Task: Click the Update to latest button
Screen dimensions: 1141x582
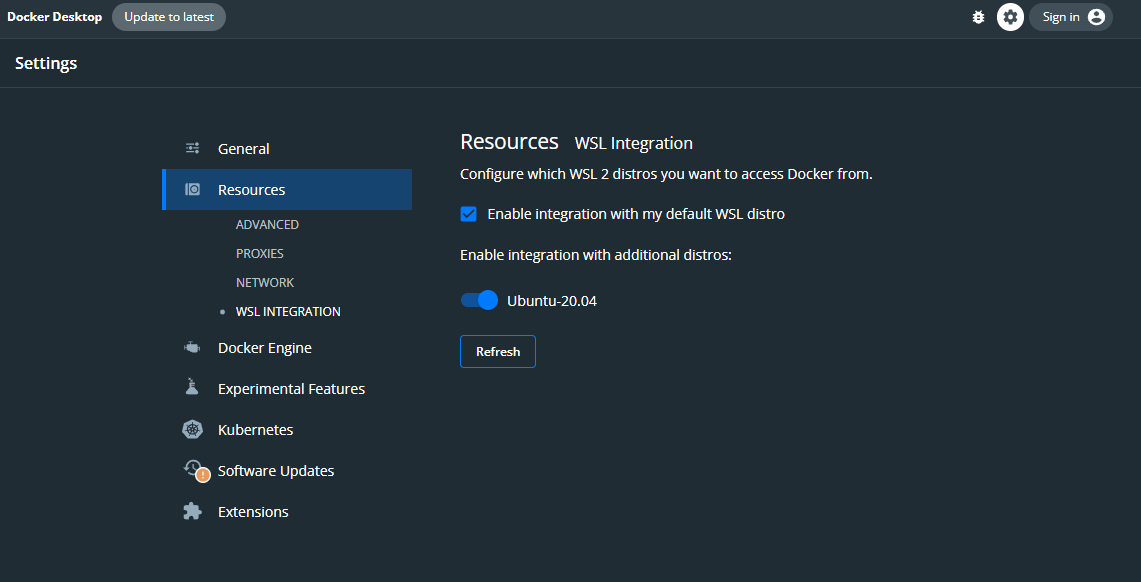Action: point(169,17)
